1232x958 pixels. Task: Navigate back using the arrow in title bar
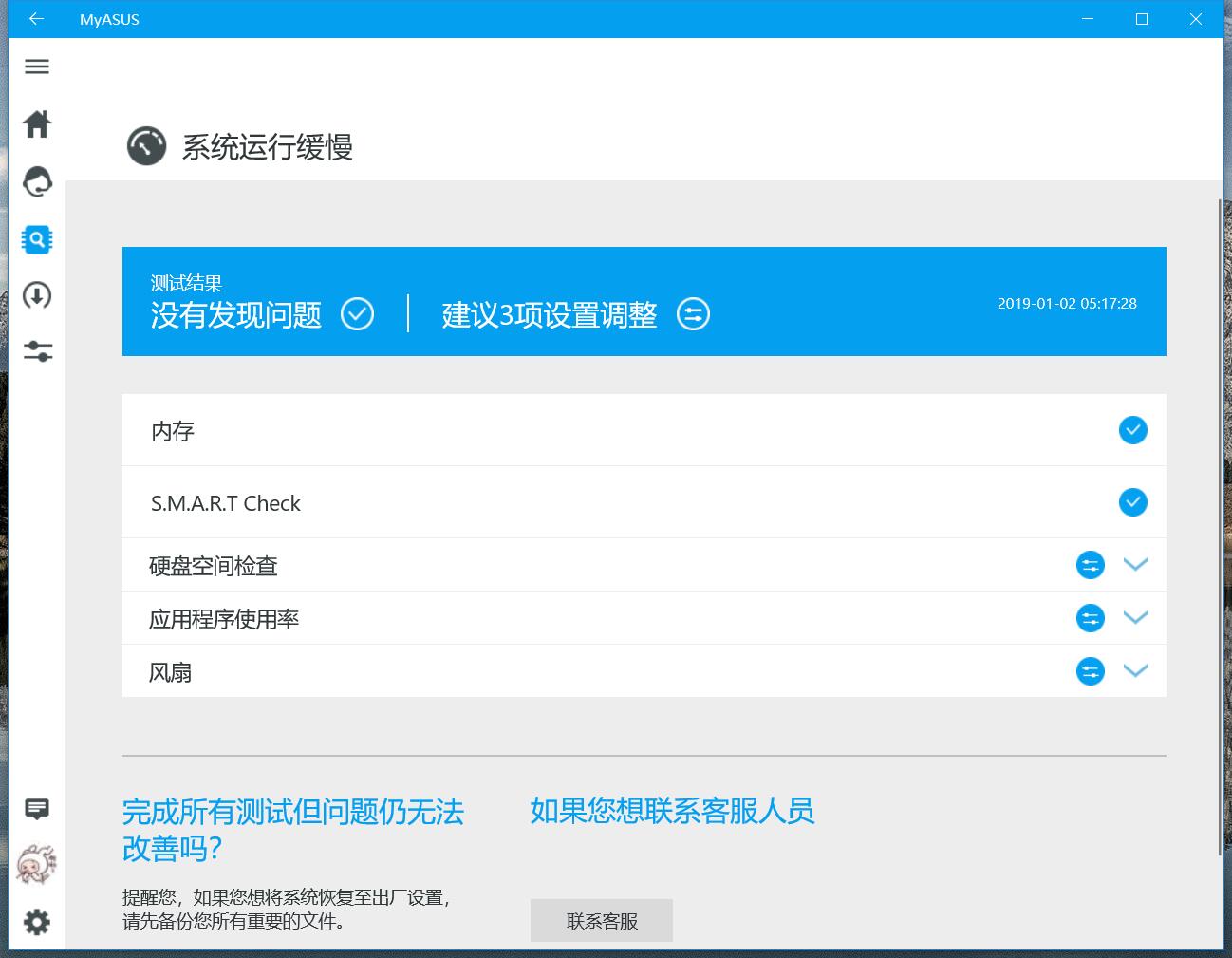[x=36, y=19]
